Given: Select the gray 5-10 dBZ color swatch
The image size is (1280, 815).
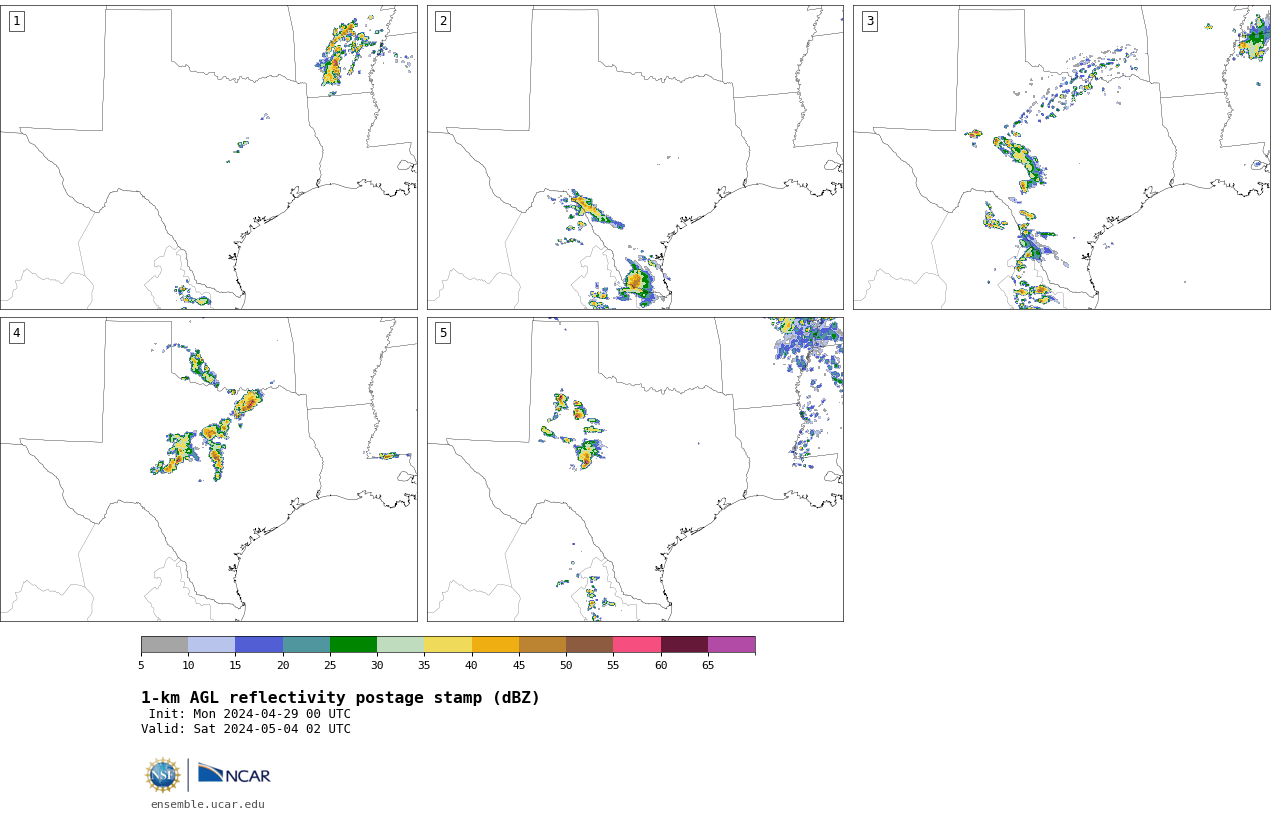Looking at the screenshot, I should [164, 644].
